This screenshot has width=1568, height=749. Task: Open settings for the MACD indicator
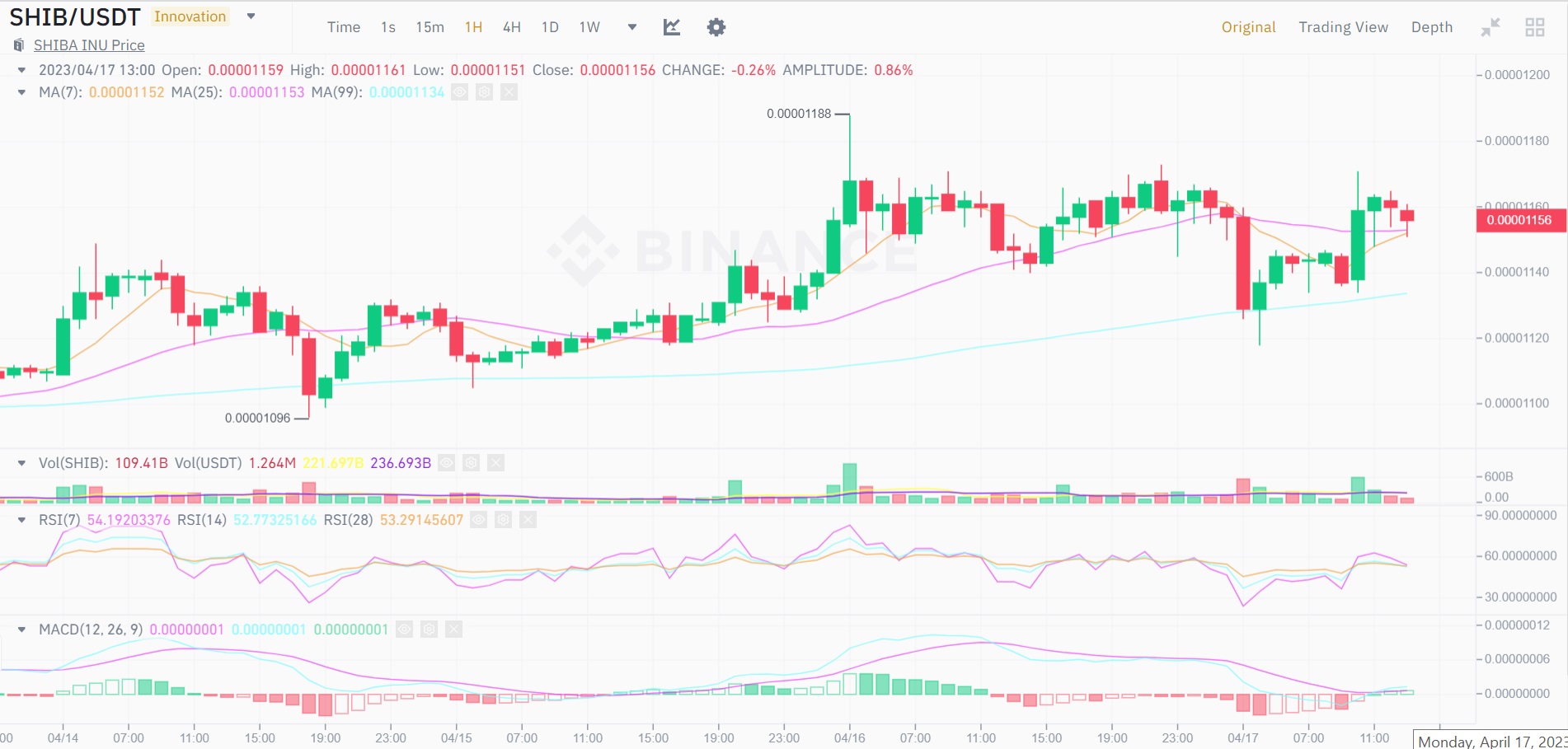[429, 630]
